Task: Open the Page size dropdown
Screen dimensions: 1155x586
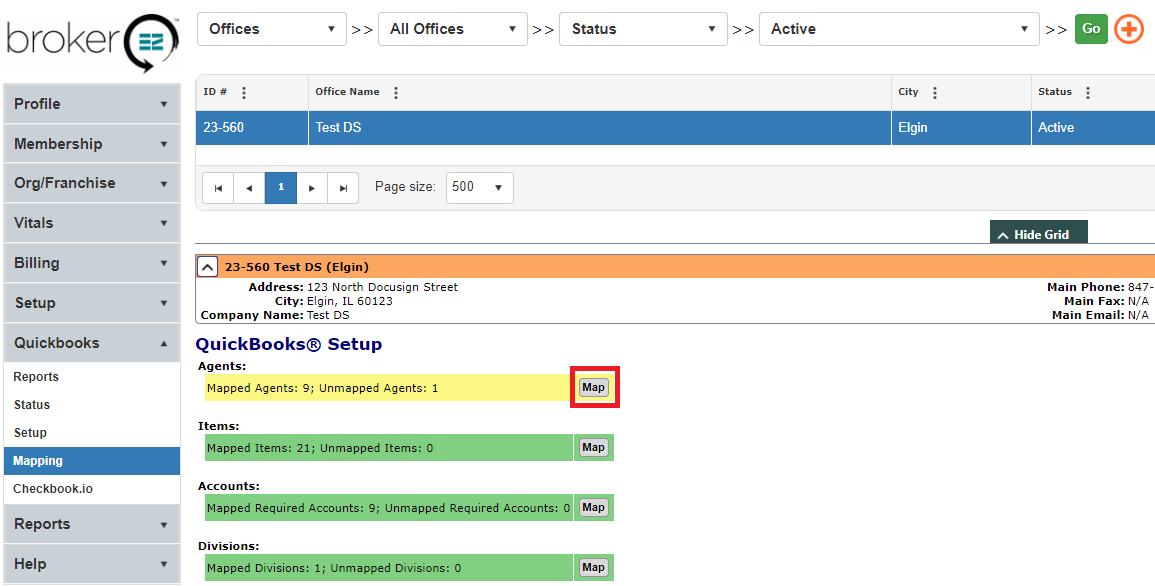Action: pyautogui.click(x=479, y=187)
